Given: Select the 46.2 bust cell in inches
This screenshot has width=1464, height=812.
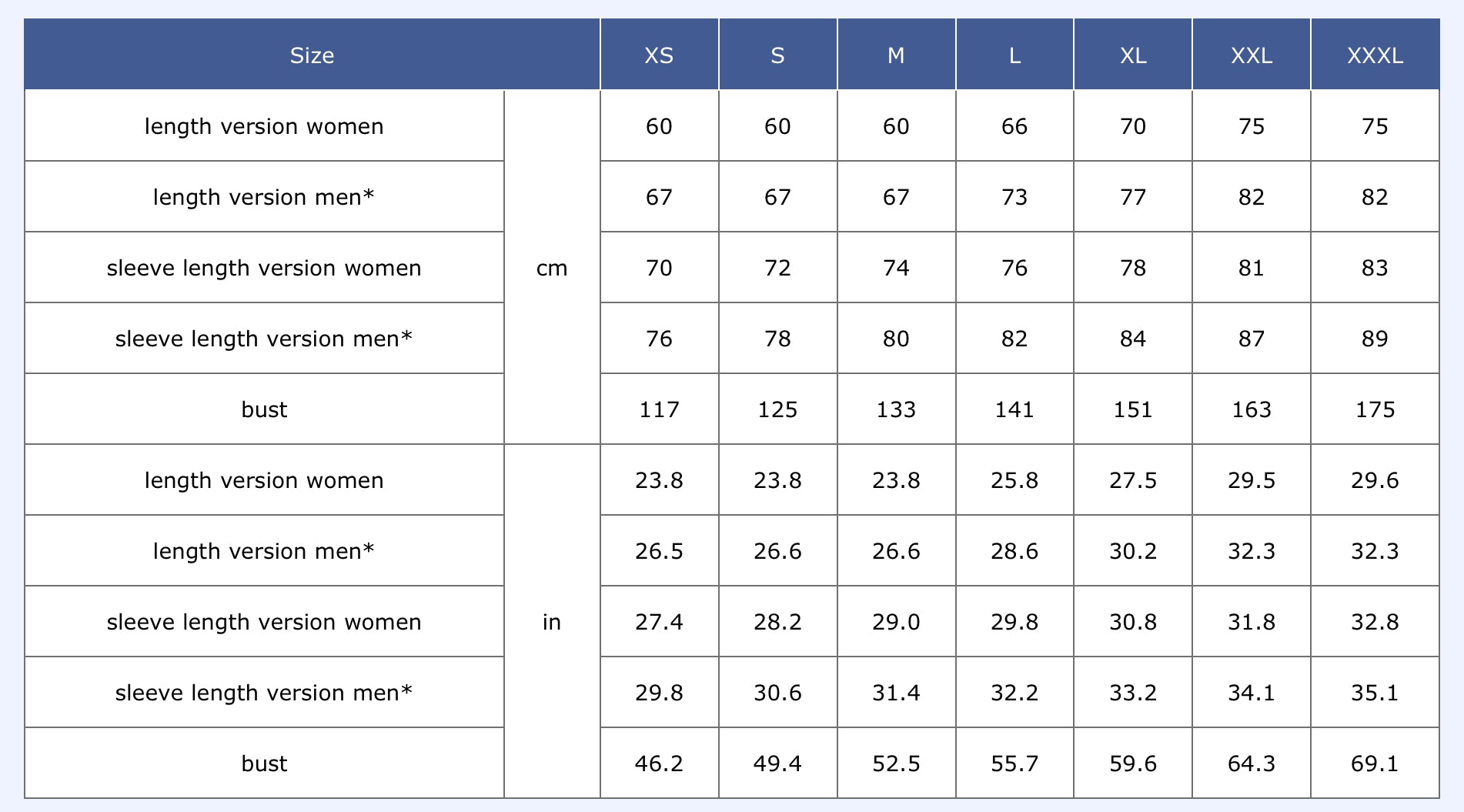Looking at the screenshot, I should (x=659, y=764).
